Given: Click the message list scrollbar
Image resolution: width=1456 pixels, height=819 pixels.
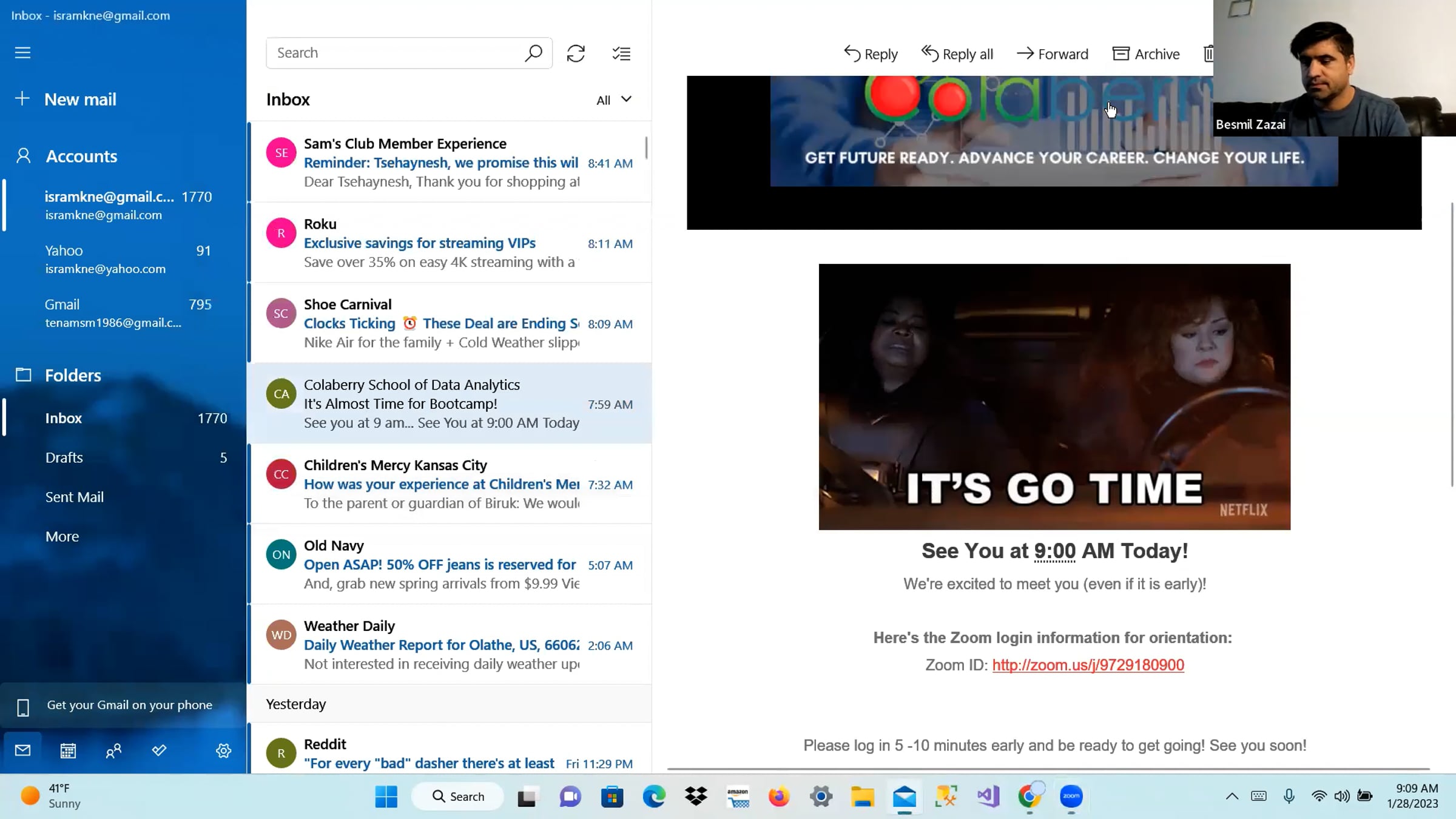Looking at the screenshot, I should coord(646,147).
